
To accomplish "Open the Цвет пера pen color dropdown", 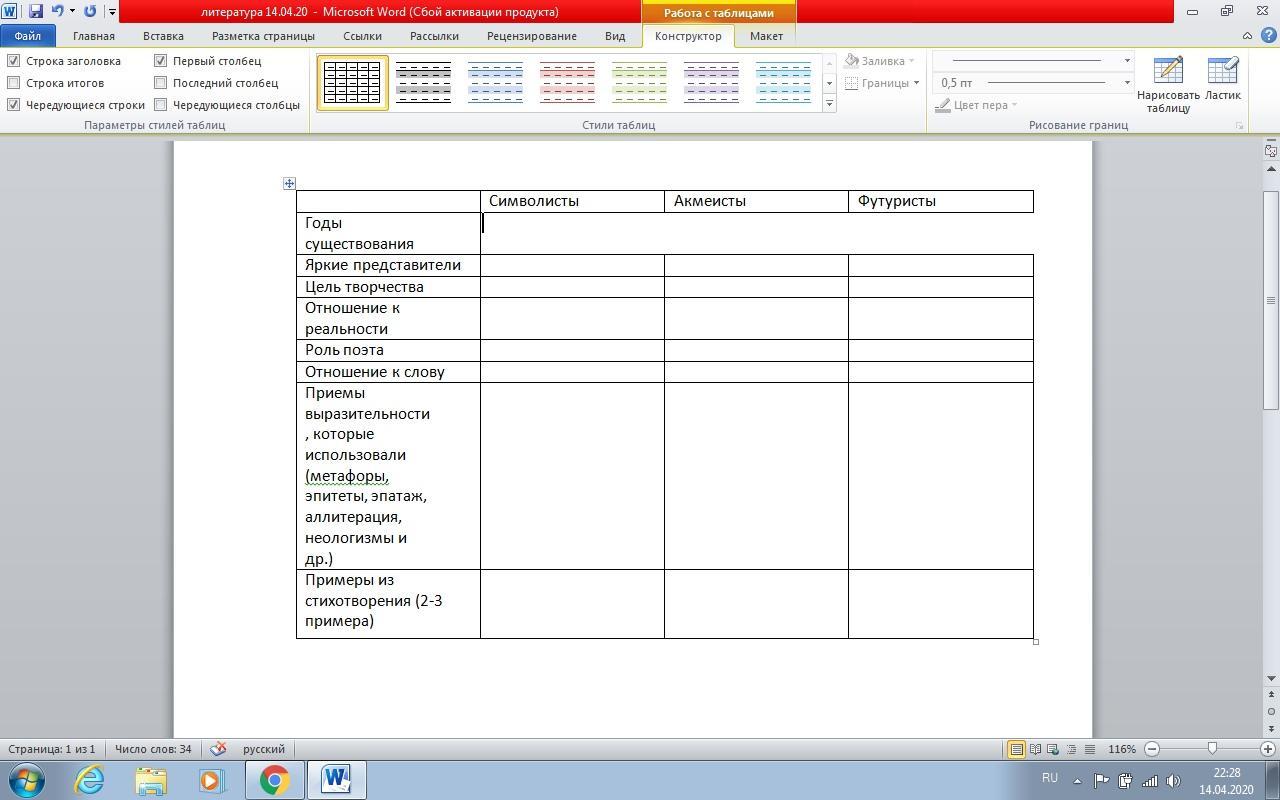I will click(x=976, y=105).
